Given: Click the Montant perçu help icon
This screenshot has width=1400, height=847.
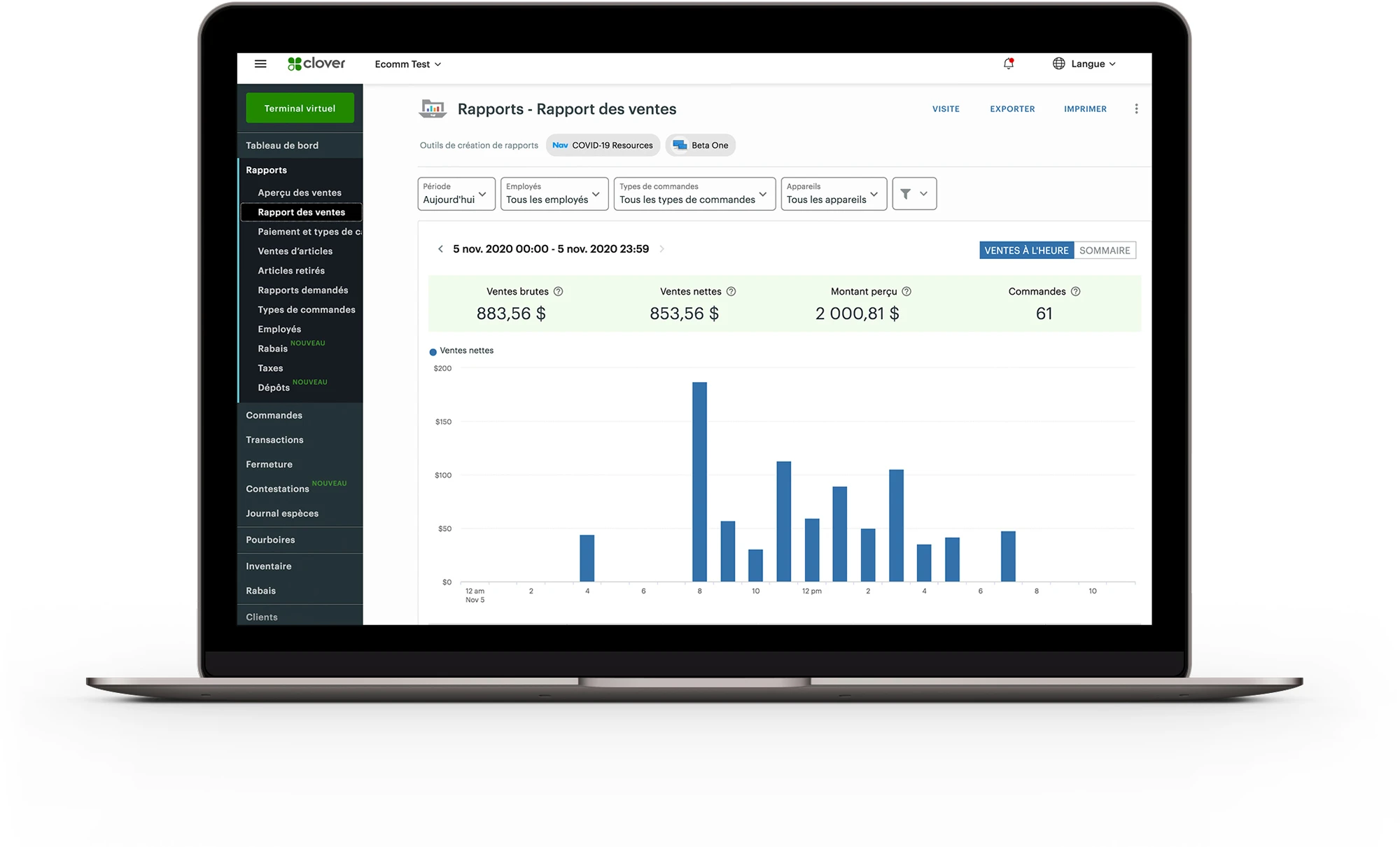Looking at the screenshot, I should pos(906,291).
